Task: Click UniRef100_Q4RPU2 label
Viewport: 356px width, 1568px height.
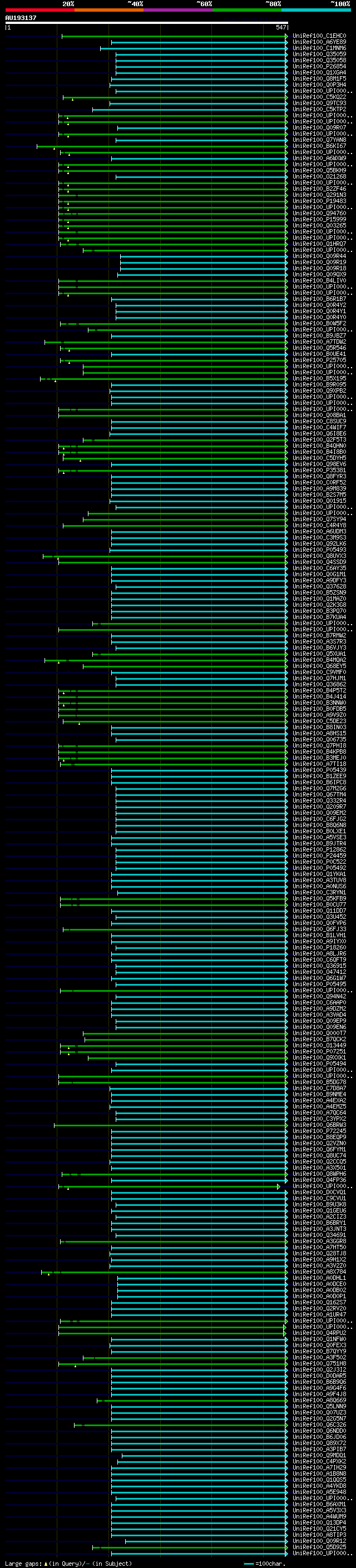Action: 319,1332
